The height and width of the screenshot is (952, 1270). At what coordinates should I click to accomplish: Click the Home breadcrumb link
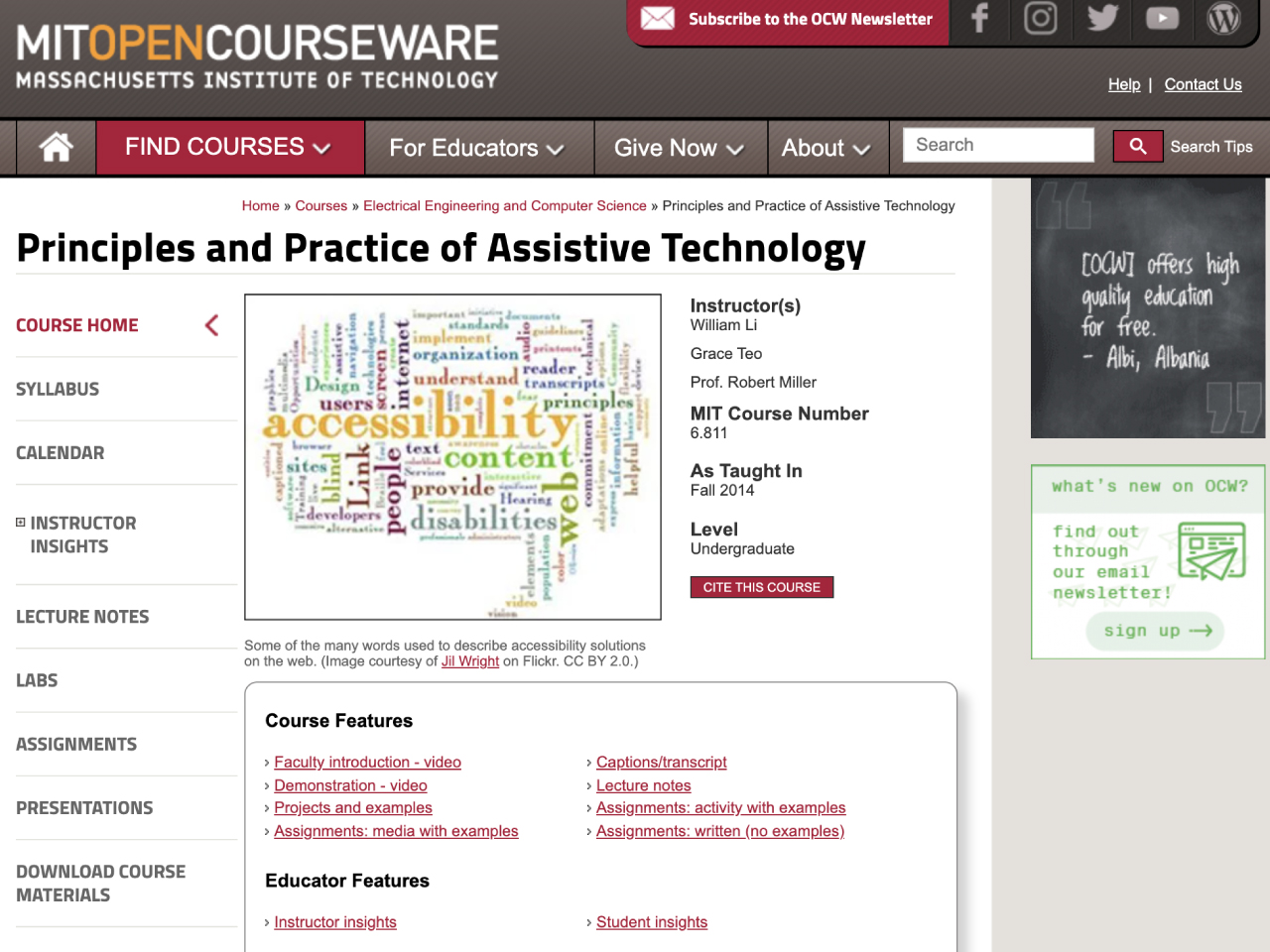[x=261, y=205]
